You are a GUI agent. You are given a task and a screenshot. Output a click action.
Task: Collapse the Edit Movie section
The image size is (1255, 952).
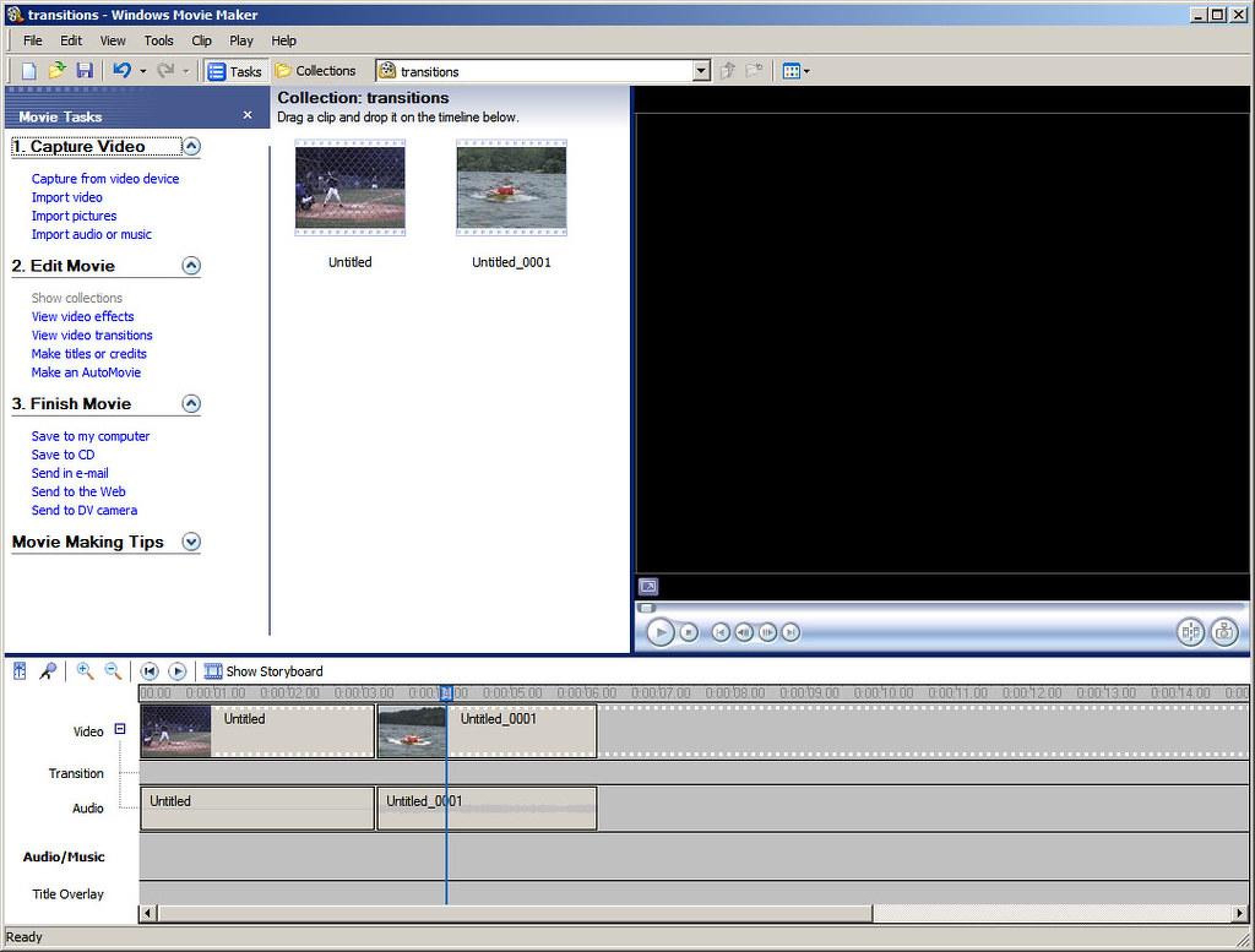pyautogui.click(x=191, y=266)
